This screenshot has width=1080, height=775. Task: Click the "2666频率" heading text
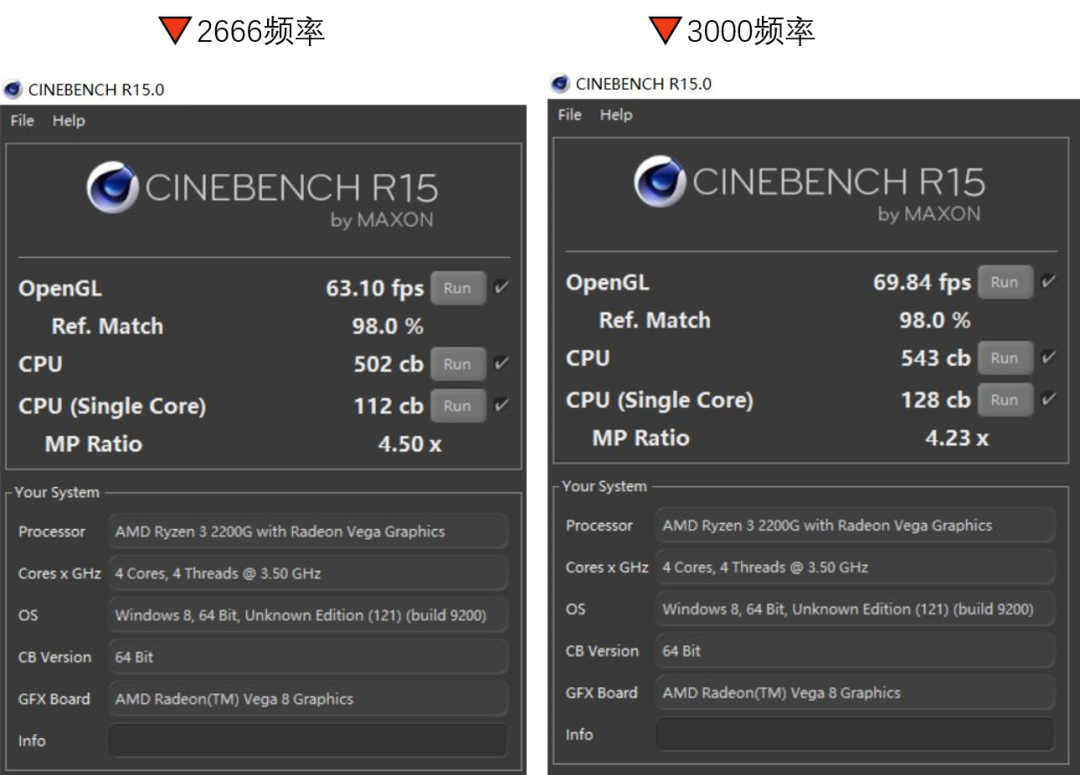(x=260, y=31)
